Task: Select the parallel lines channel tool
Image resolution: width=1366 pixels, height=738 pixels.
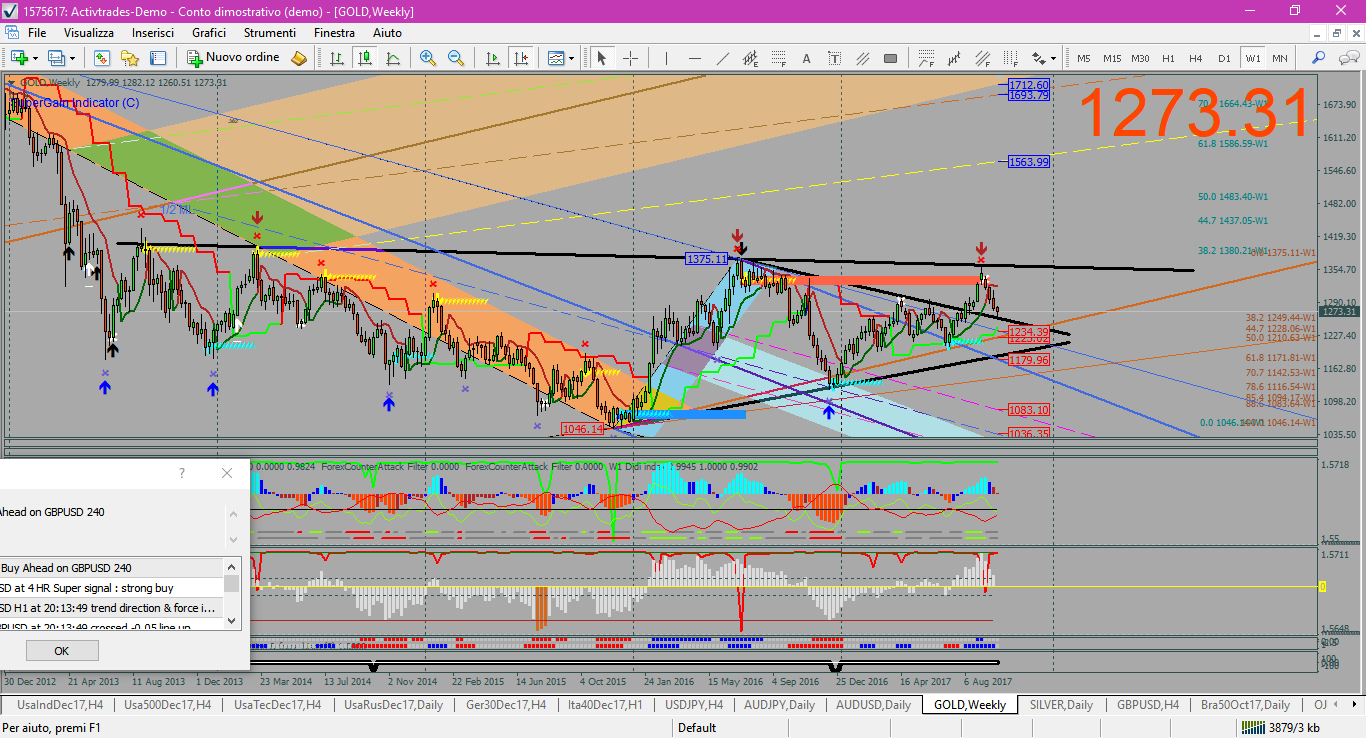Action: (x=863, y=58)
